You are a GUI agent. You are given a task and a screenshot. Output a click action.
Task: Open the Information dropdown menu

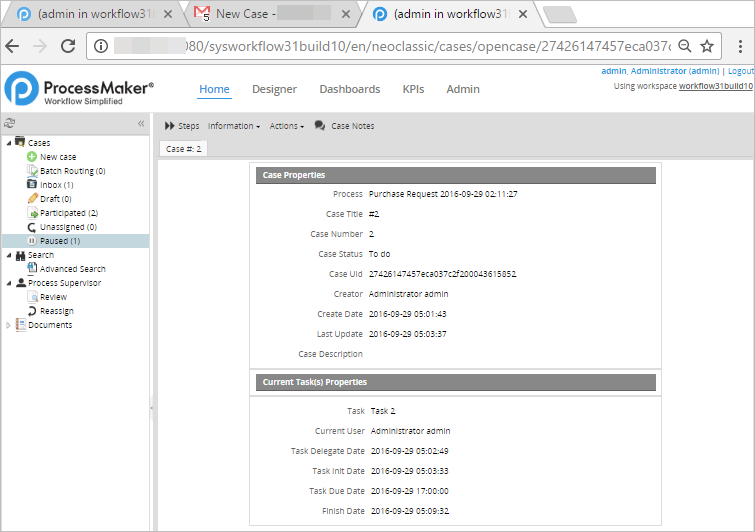tap(233, 126)
